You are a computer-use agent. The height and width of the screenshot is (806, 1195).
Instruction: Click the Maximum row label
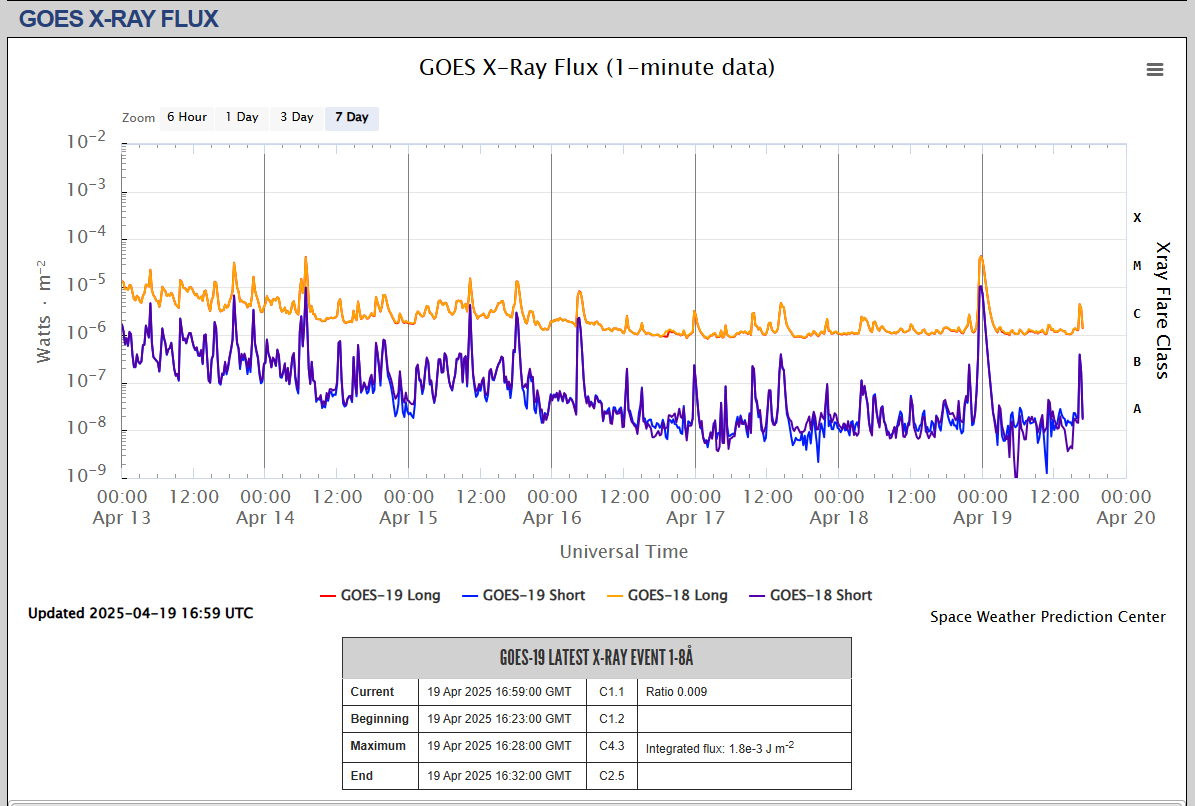(x=378, y=746)
